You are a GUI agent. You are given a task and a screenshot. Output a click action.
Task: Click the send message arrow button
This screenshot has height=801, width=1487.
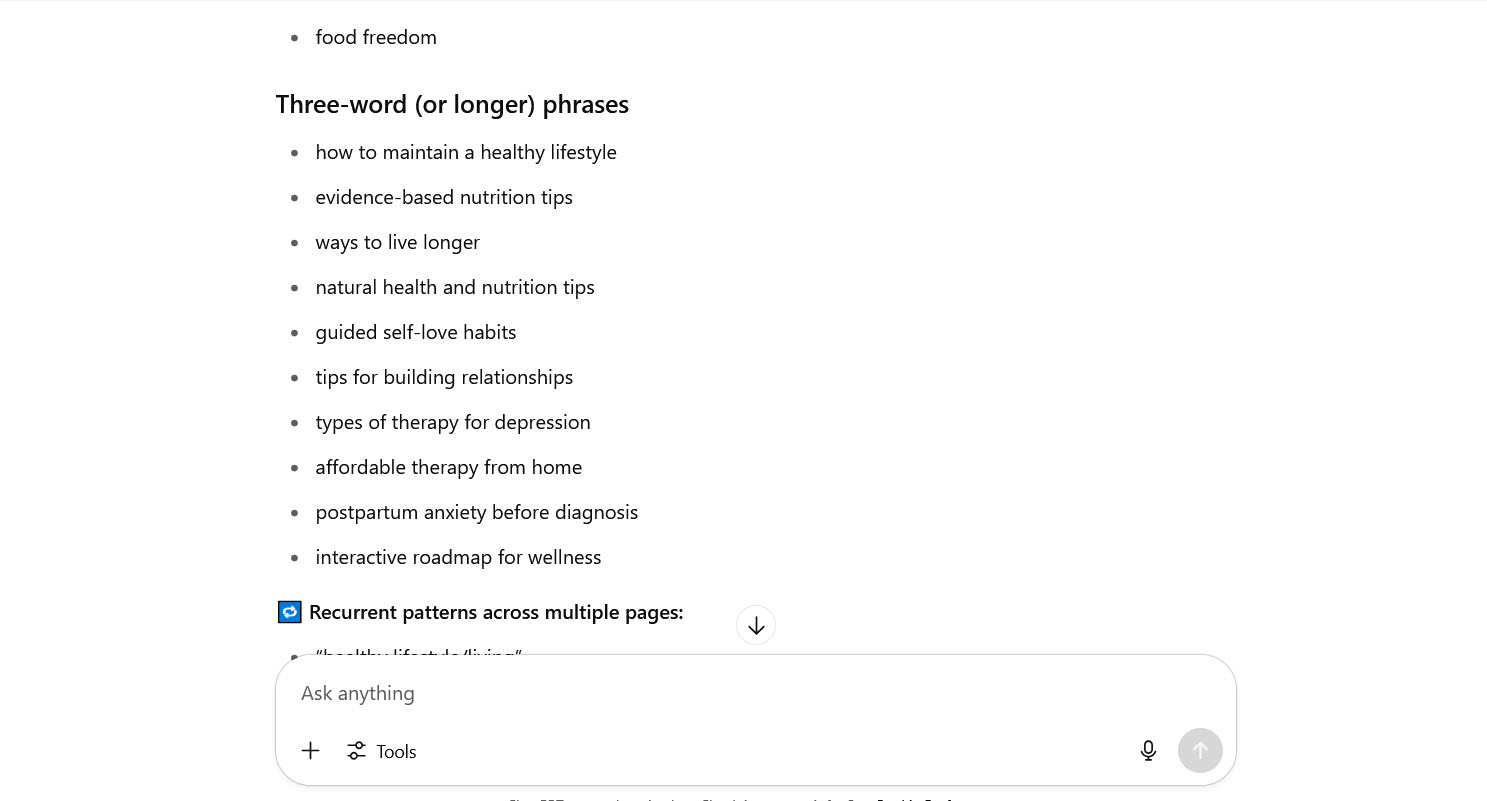(x=1200, y=750)
